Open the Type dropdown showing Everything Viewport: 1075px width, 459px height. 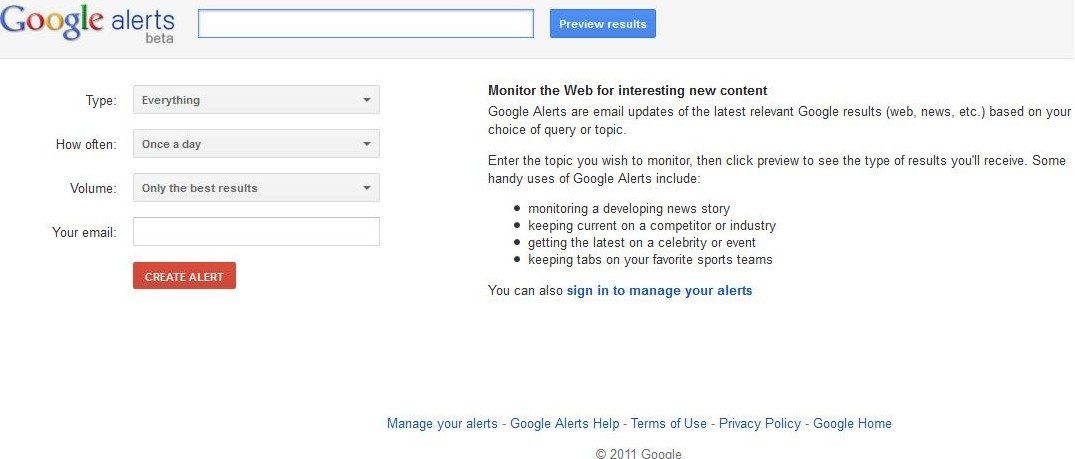[x=256, y=100]
